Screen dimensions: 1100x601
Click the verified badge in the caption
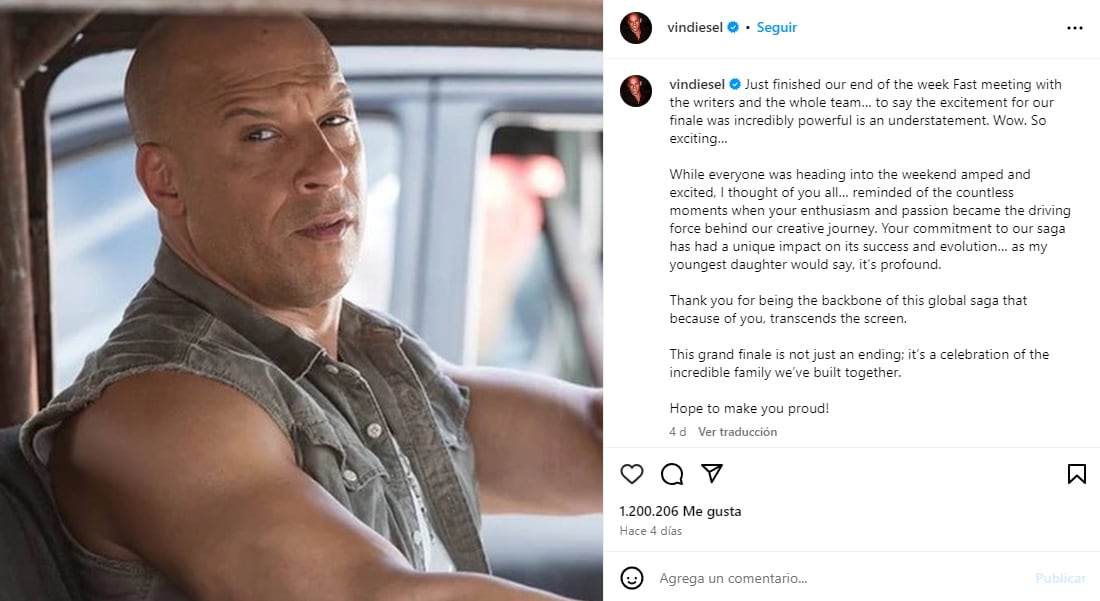click(x=735, y=84)
